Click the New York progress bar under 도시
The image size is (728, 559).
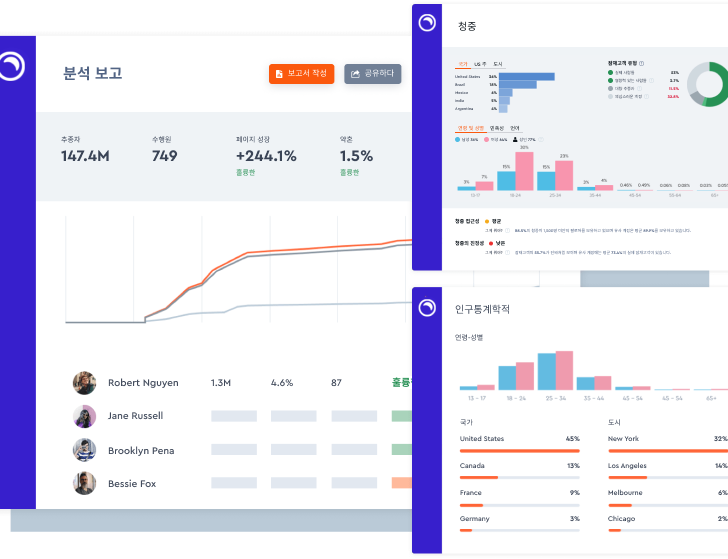coord(668,450)
